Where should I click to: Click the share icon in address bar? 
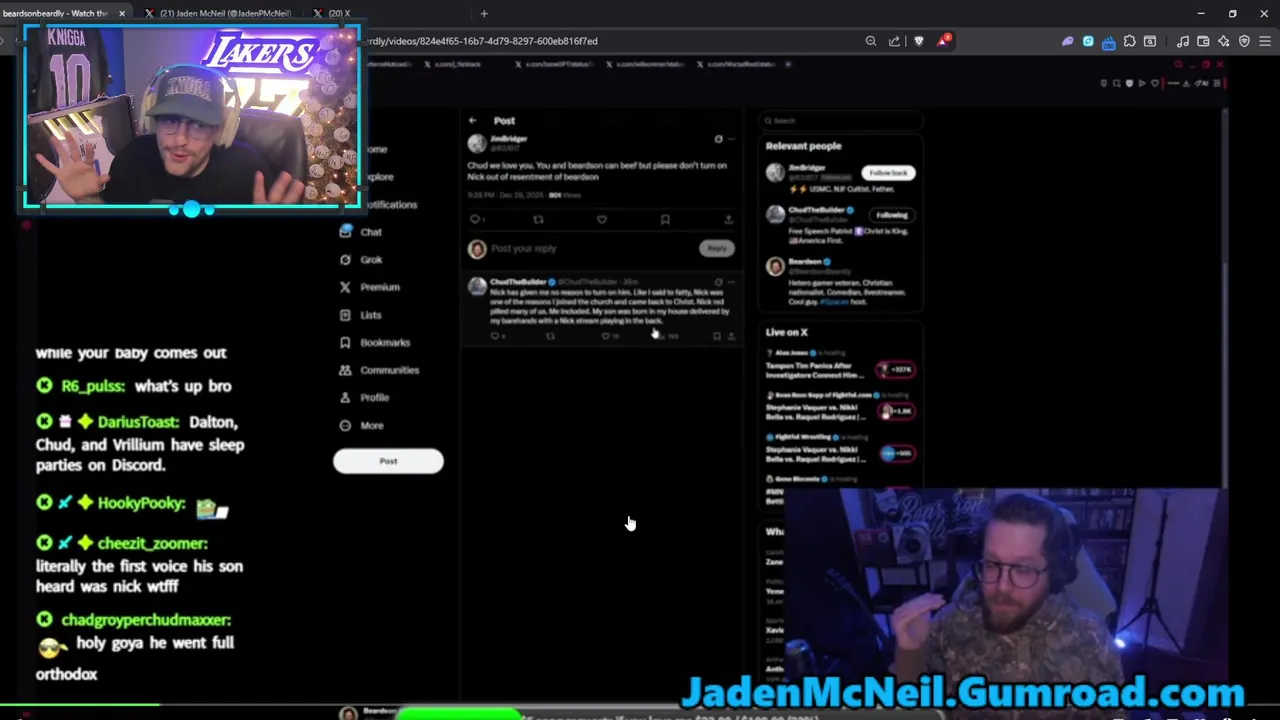(894, 41)
